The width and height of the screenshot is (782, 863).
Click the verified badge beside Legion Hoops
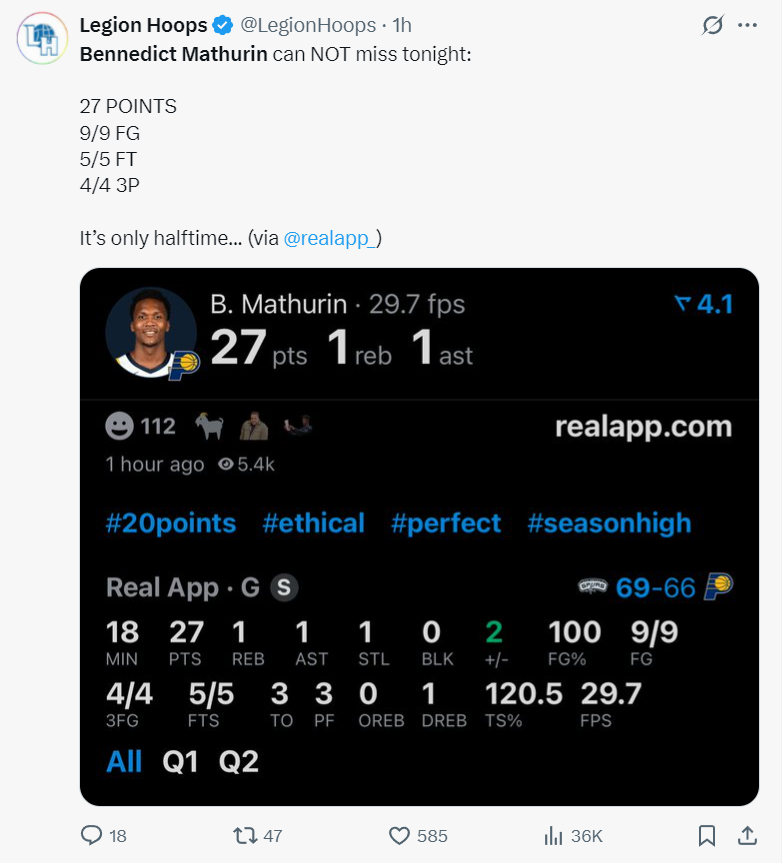coord(220,26)
